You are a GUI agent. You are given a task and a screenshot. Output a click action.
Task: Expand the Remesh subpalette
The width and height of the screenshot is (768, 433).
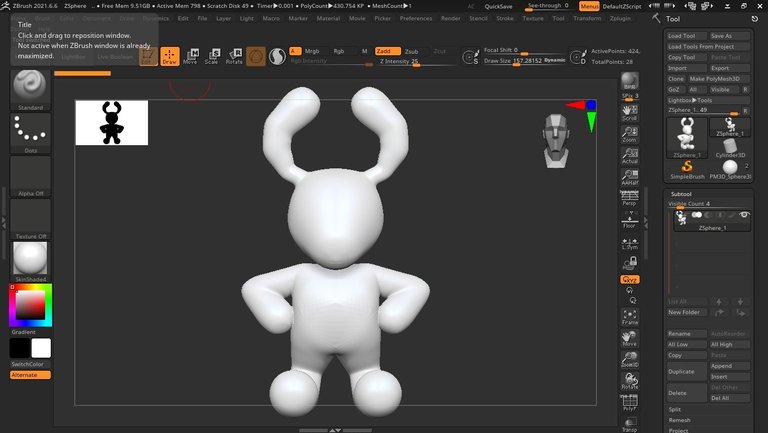[680, 420]
